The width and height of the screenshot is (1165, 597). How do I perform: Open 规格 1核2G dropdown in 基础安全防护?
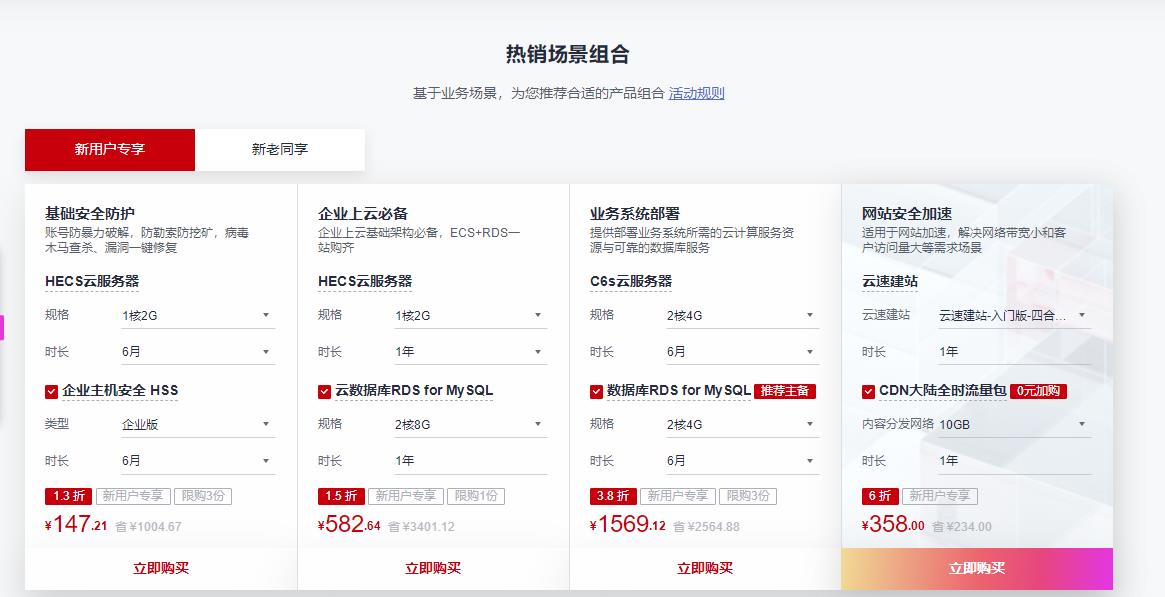coord(198,316)
